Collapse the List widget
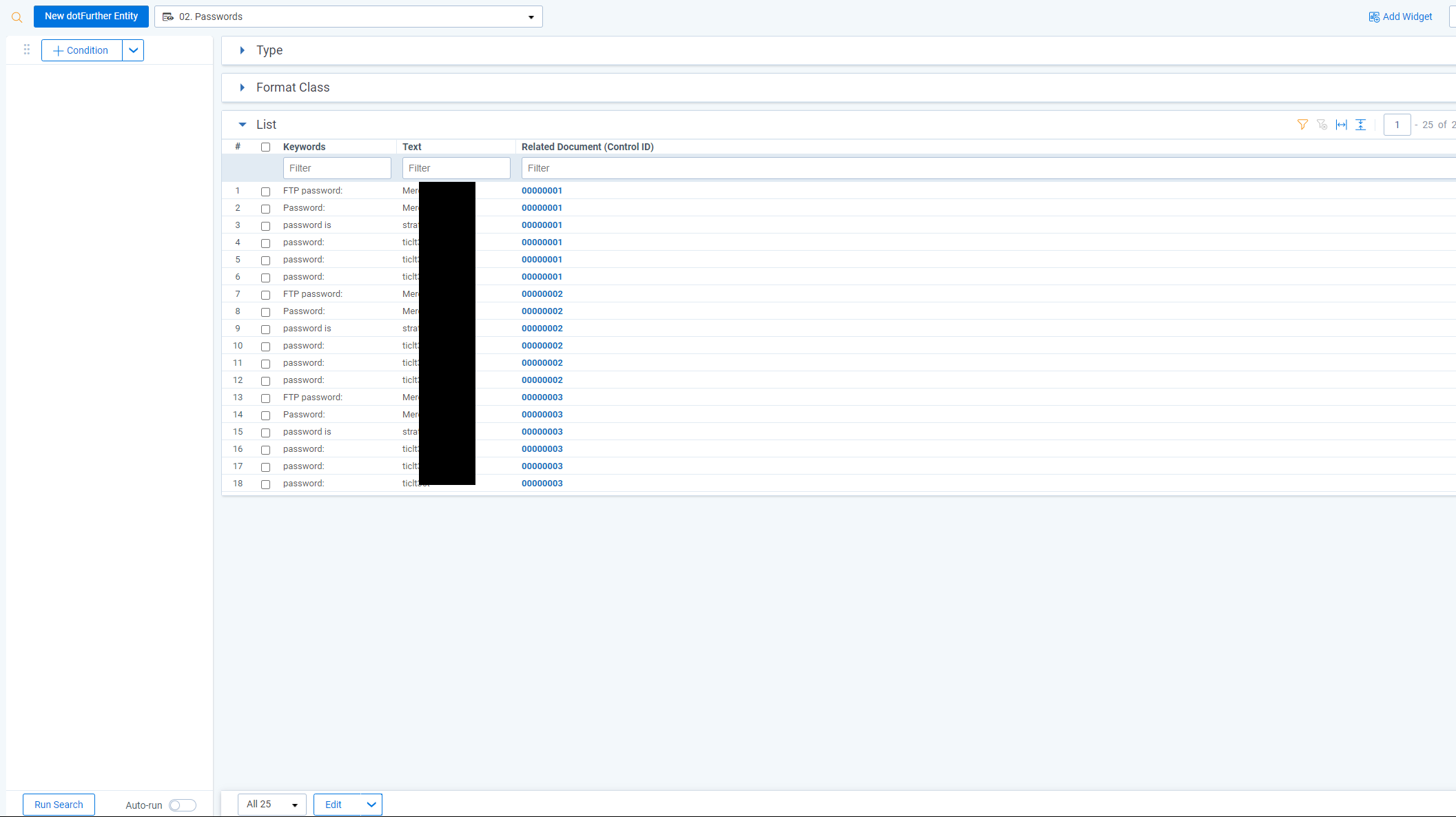The width and height of the screenshot is (1456, 817). point(242,125)
